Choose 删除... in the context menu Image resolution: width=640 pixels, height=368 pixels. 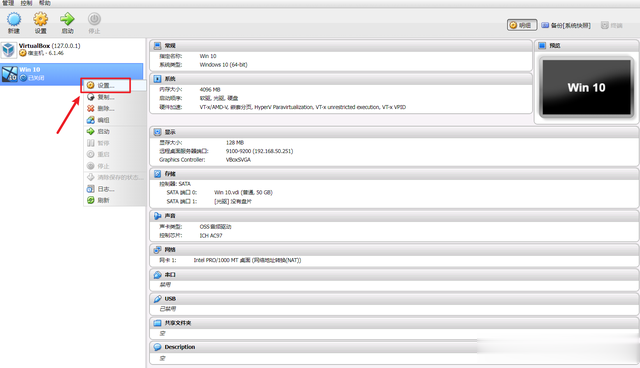coord(115,109)
